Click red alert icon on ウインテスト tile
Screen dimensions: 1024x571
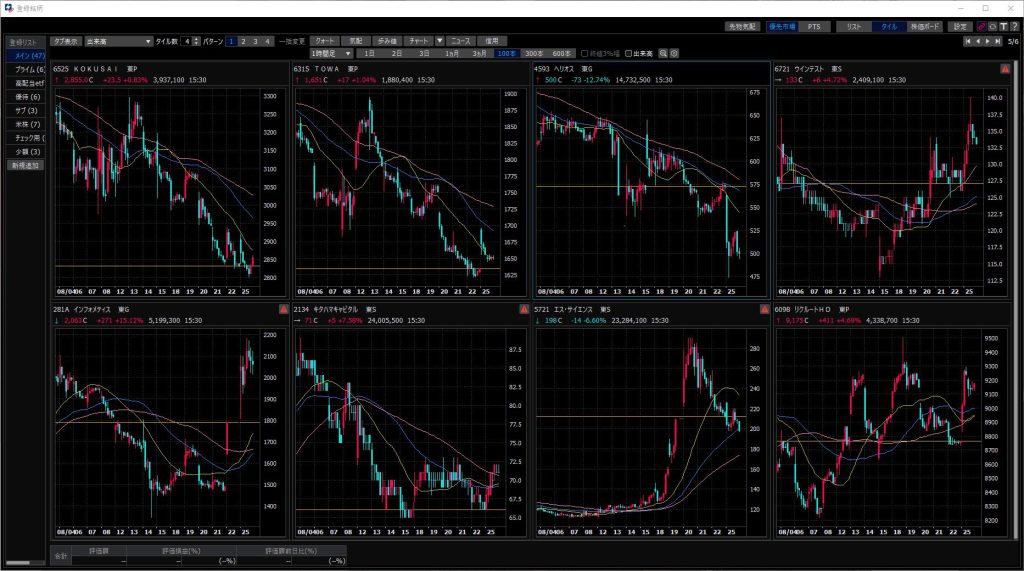point(1005,68)
